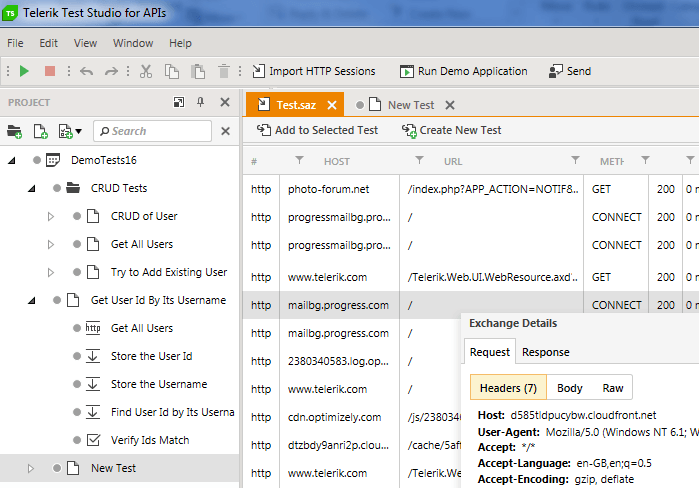Click the green Run test play icon

[24, 71]
